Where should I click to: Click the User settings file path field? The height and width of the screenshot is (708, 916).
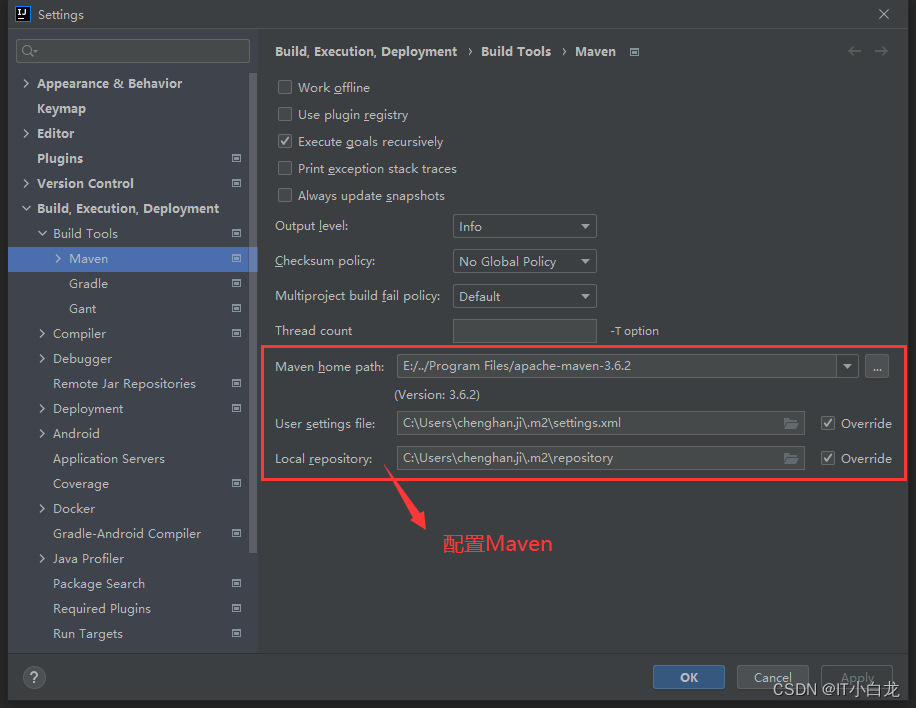pyautogui.click(x=601, y=424)
